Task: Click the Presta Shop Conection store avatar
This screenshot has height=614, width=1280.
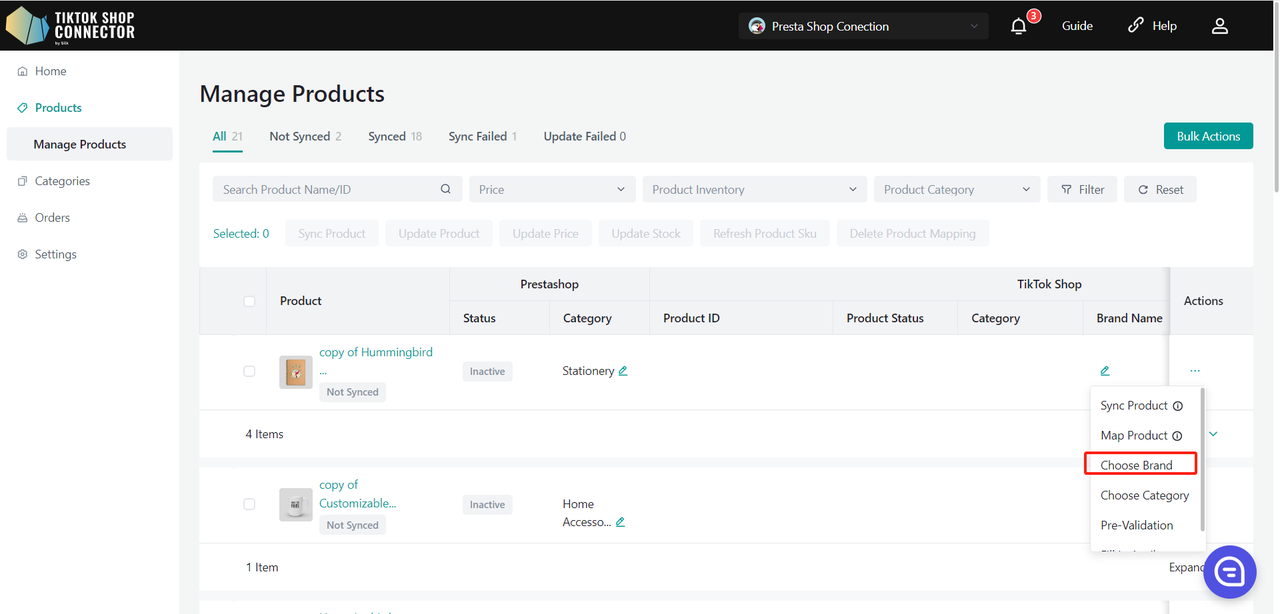Action: point(757,26)
